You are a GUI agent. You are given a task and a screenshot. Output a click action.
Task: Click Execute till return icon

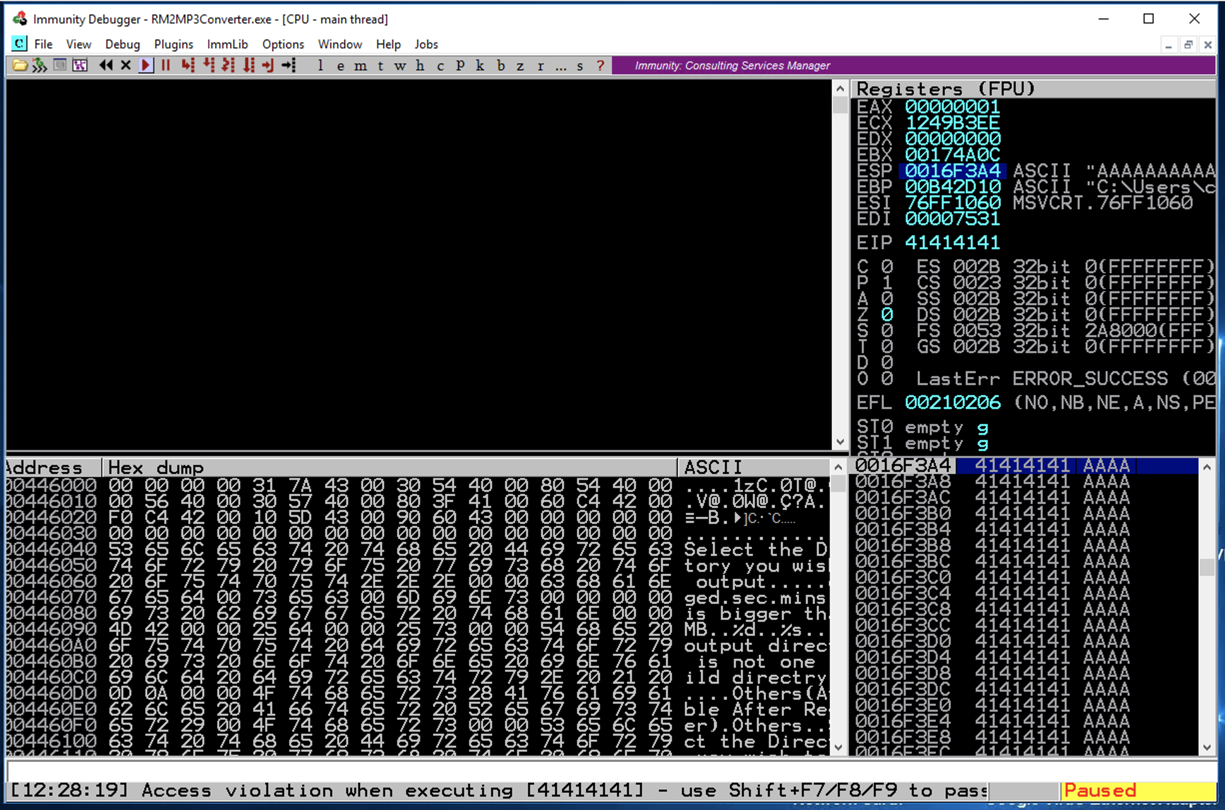pos(268,65)
